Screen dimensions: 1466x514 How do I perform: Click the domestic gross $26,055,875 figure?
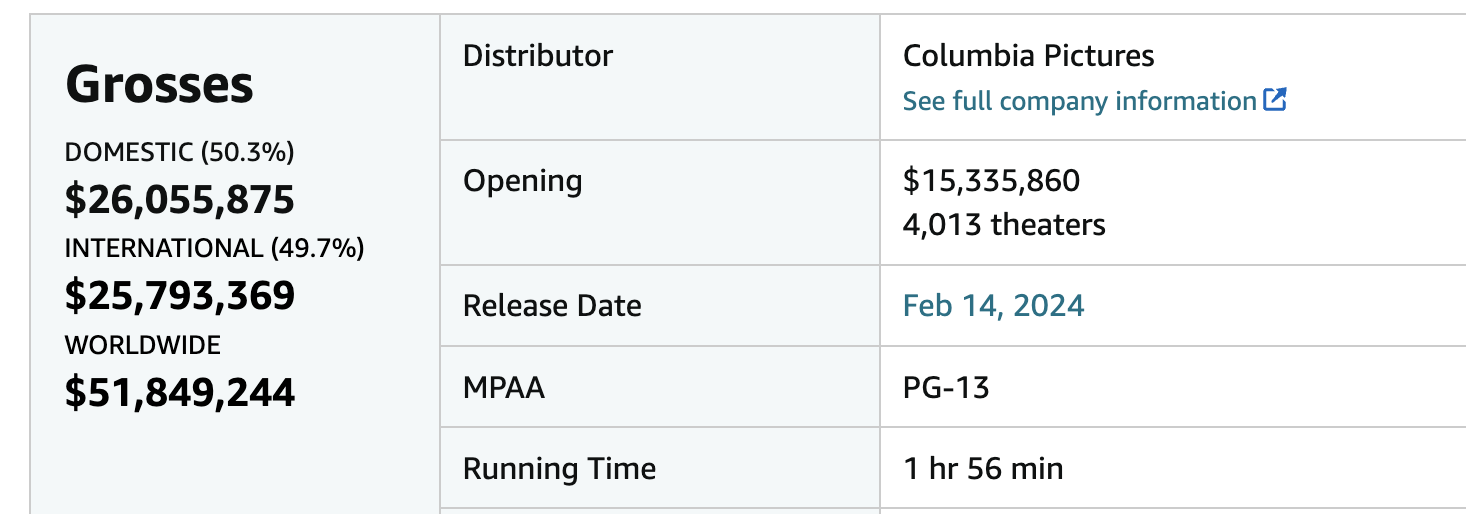pos(180,199)
